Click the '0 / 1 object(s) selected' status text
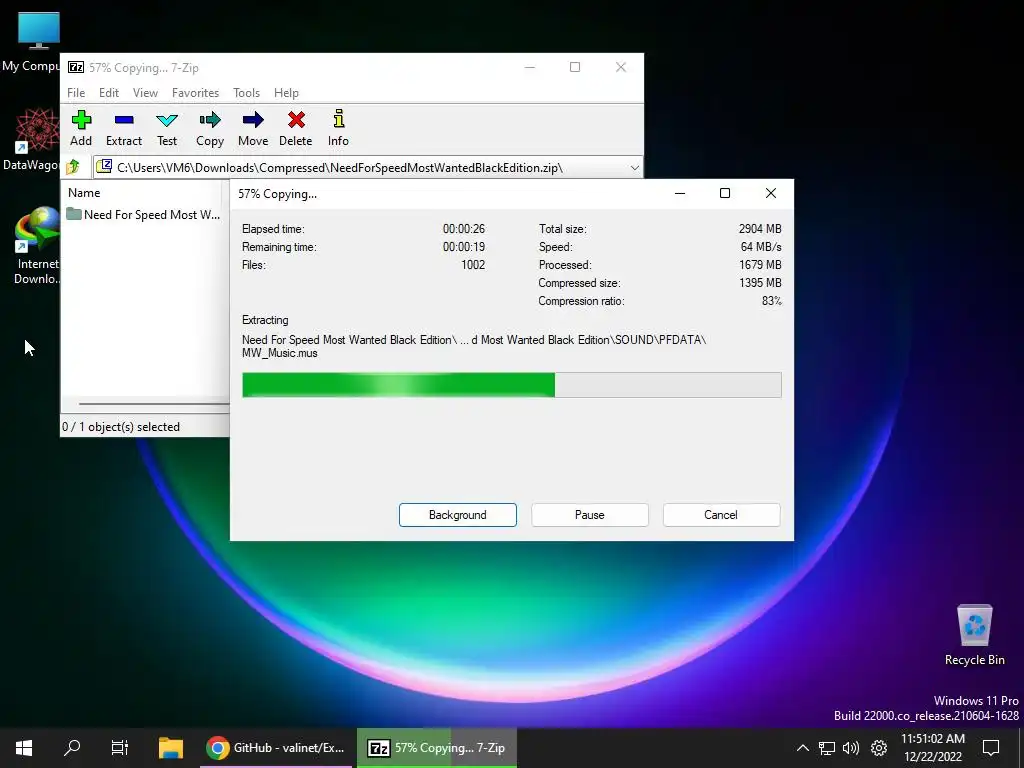This screenshot has height=768, width=1024. click(121, 426)
